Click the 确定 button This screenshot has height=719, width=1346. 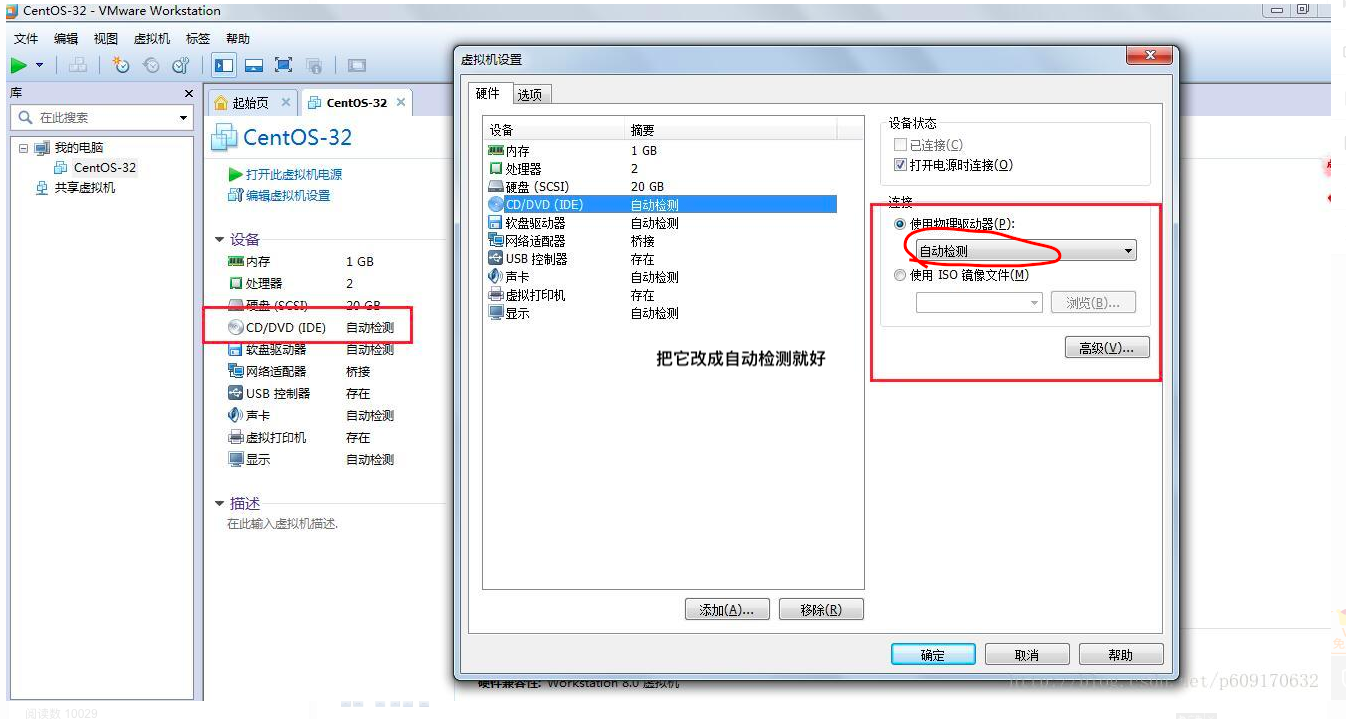[932, 655]
